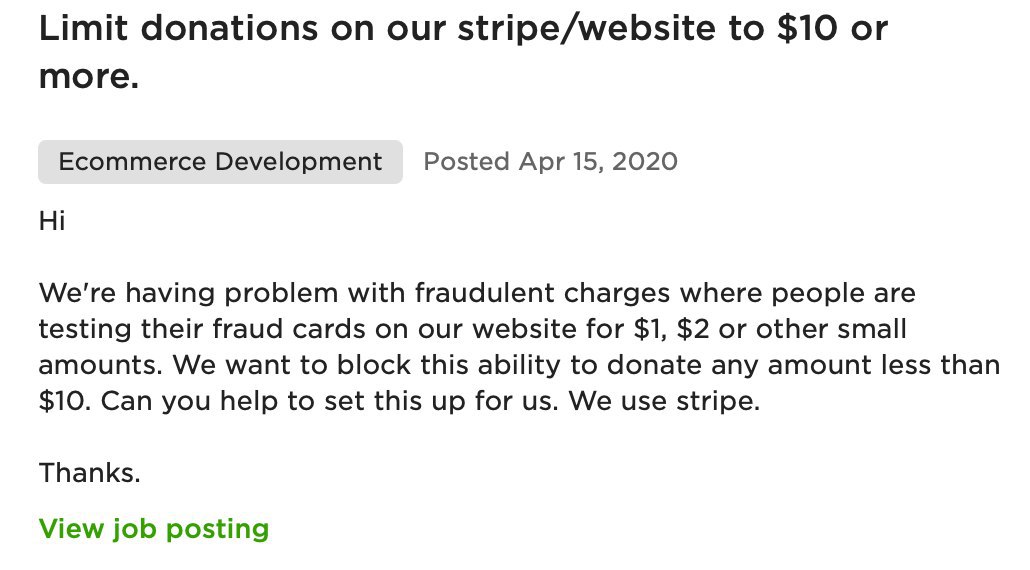Click '$10' in the job title
Screen dimensions: 1030x570
(x=807, y=28)
